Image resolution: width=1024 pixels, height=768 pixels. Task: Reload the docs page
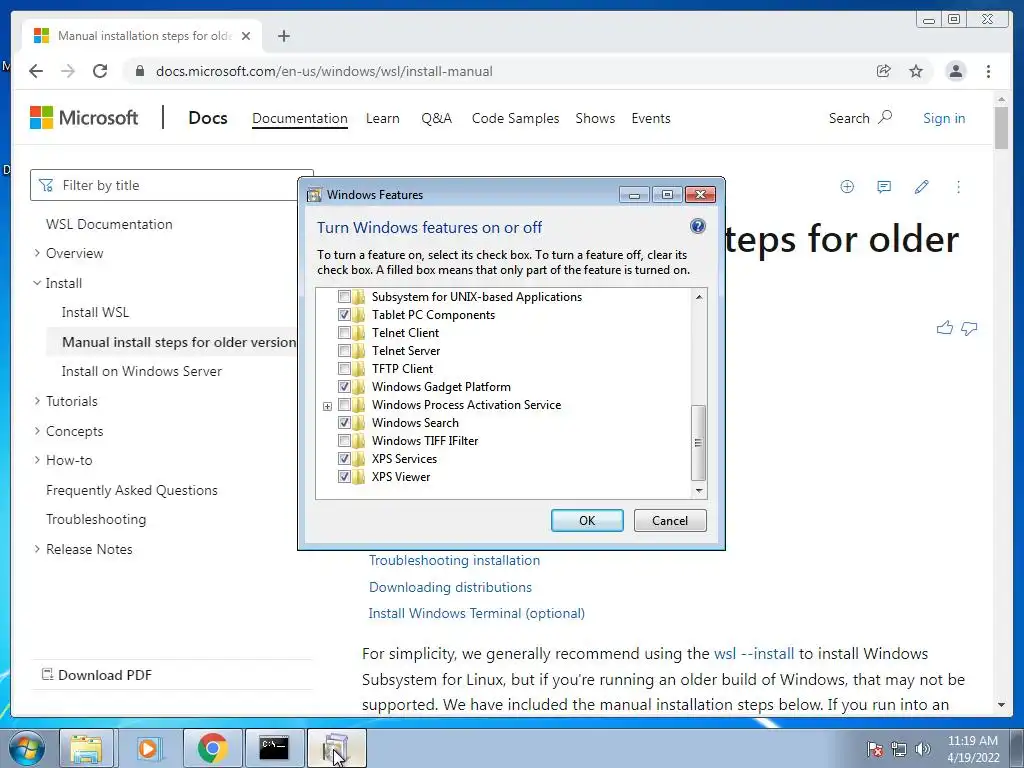tap(100, 71)
